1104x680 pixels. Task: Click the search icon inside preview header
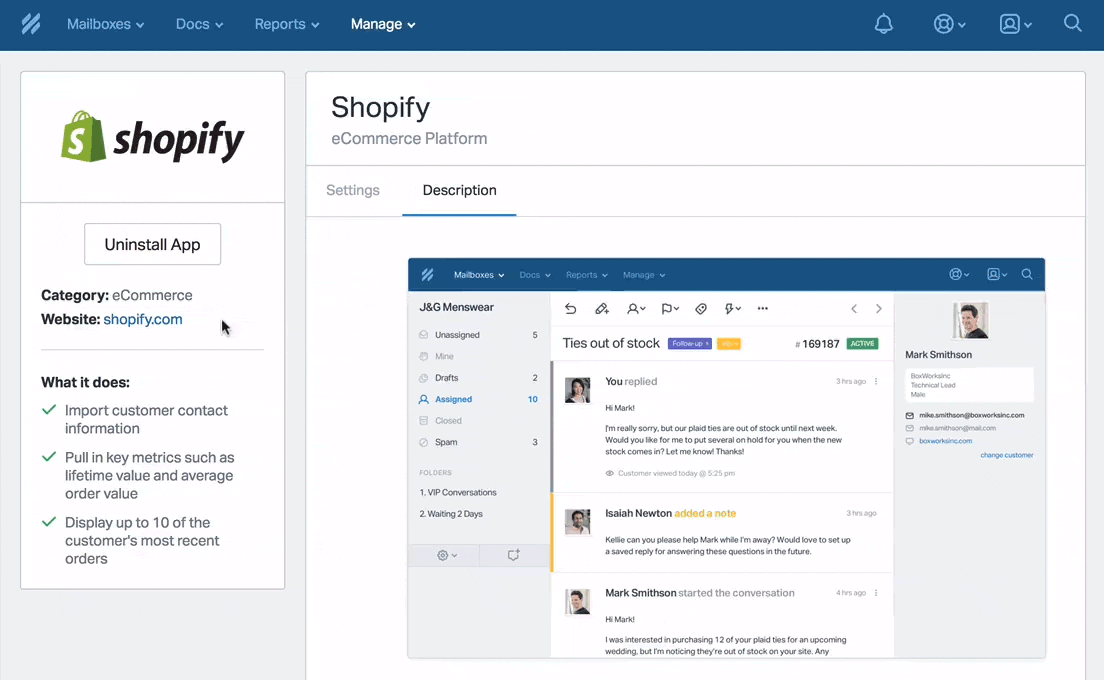[1027, 275]
